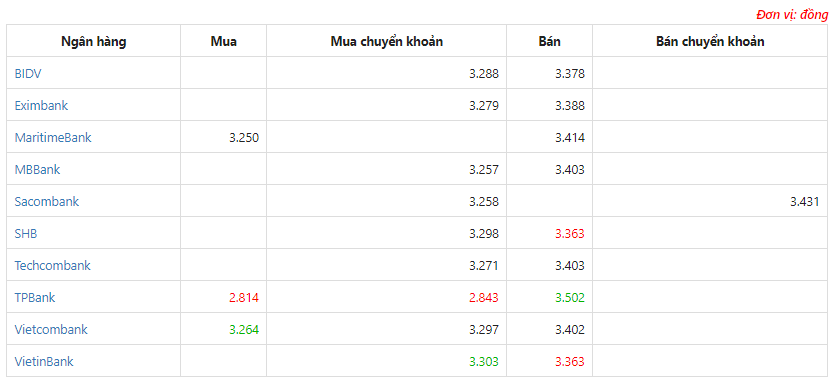Click the VietinBank link
The height and width of the screenshot is (388, 836).
(x=44, y=361)
